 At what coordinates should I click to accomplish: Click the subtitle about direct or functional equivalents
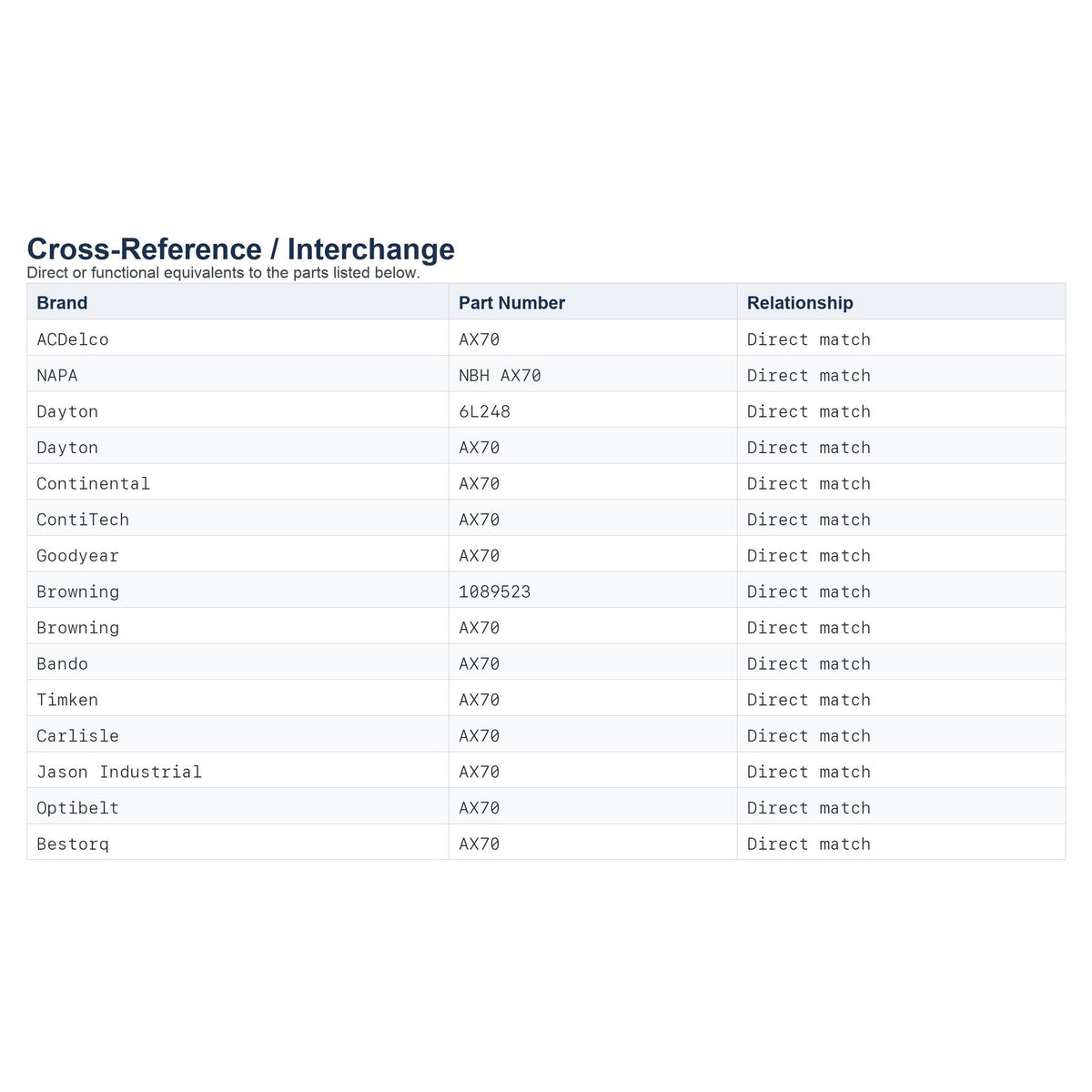pos(224,273)
